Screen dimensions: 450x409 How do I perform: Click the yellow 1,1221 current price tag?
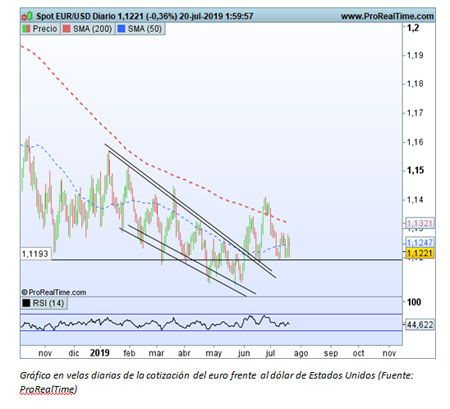[x=420, y=253]
